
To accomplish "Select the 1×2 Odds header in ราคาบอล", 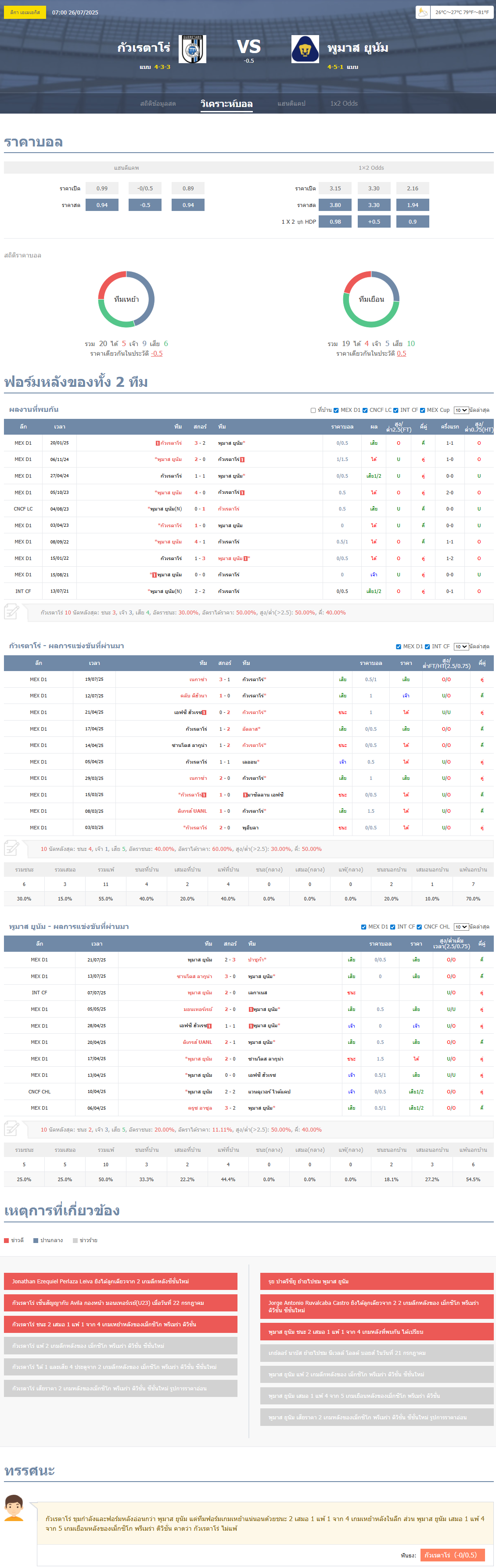I will 371,168.
